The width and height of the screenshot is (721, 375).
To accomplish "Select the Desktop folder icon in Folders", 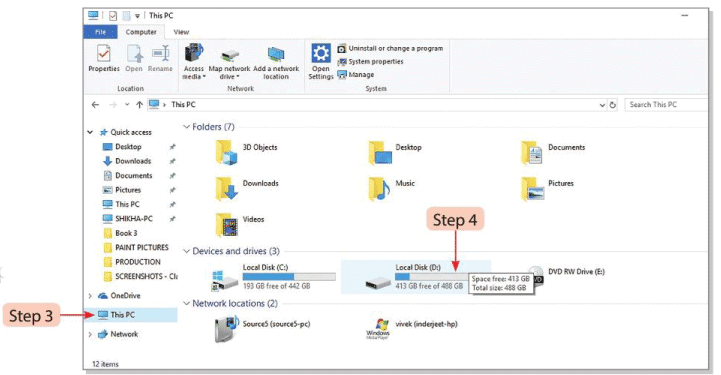I will [380, 153].
